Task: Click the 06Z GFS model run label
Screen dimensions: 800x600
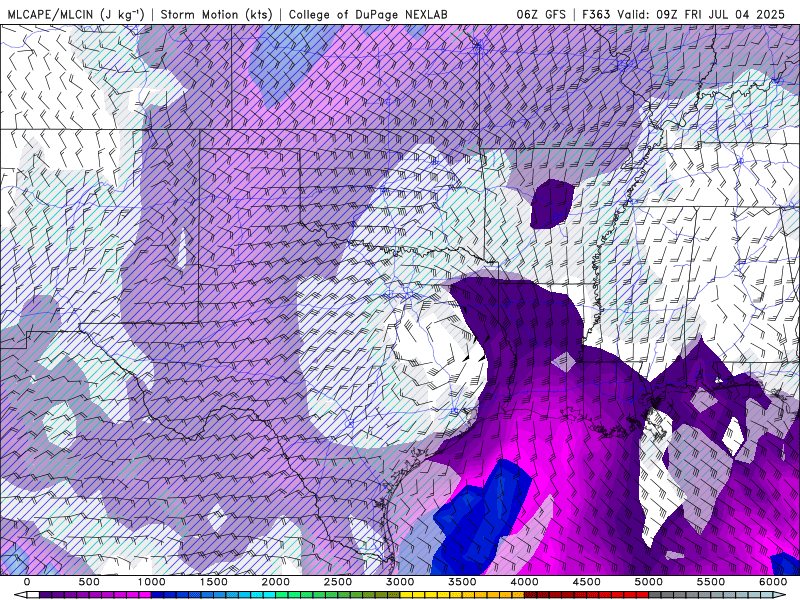Action: 541,14
